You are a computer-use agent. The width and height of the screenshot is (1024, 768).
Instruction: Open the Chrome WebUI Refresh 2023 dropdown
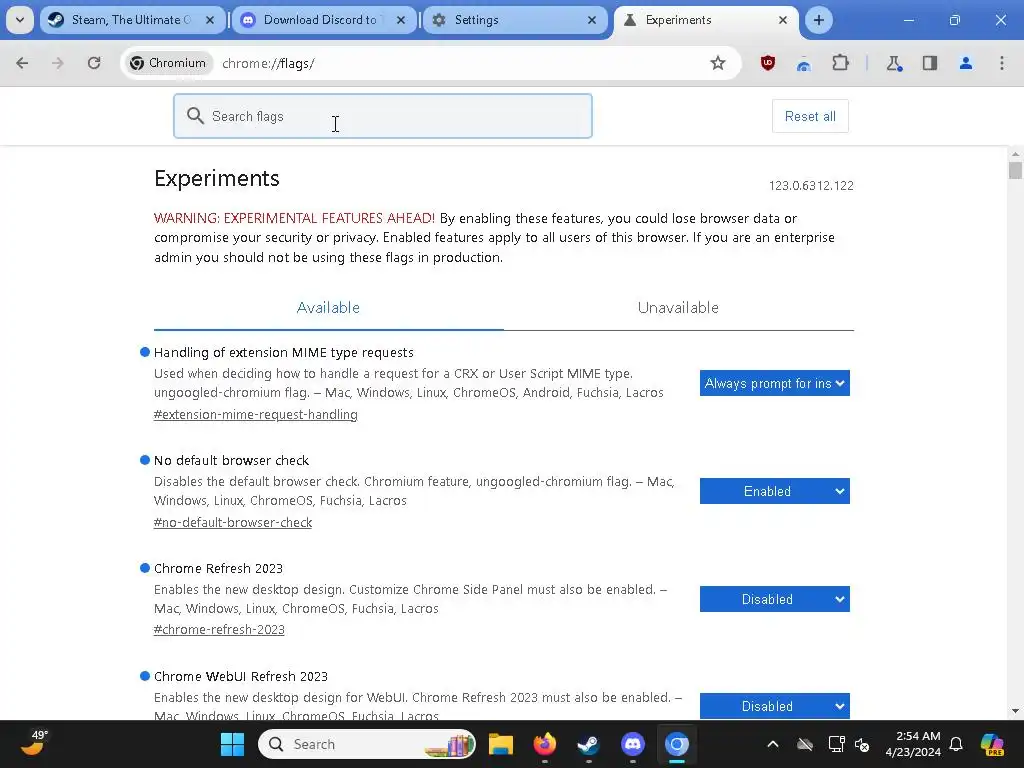[x=775, y=706]
